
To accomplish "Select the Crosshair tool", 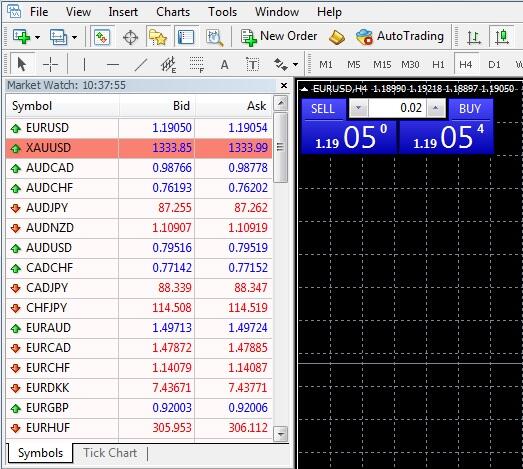I will click(50, 64).
